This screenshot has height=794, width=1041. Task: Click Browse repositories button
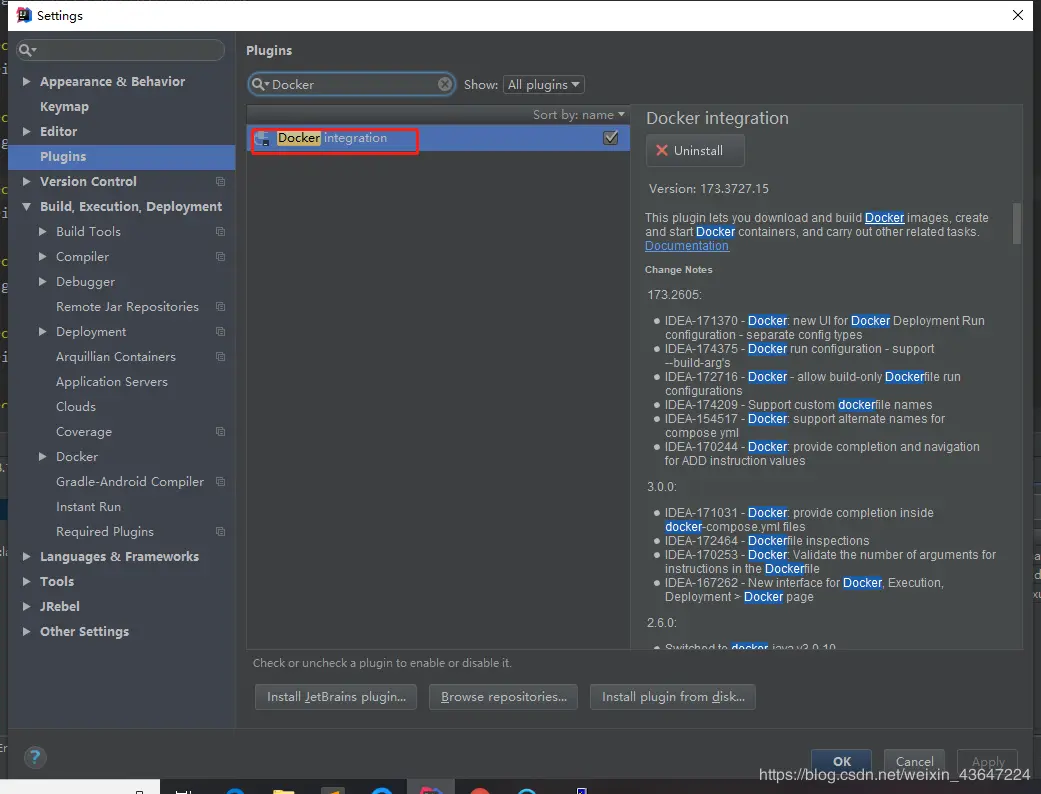point(503,697)
